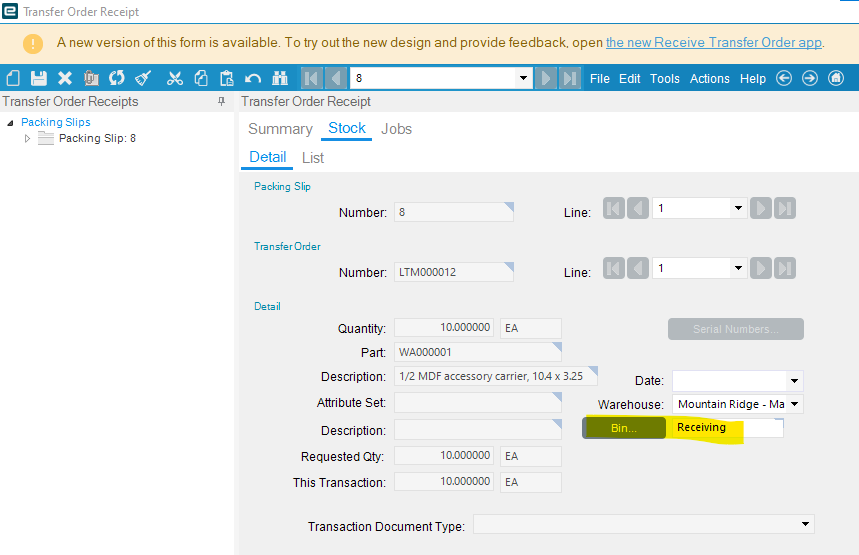
Task: Save the record with floppy disk icon
Action: (39, 78)
